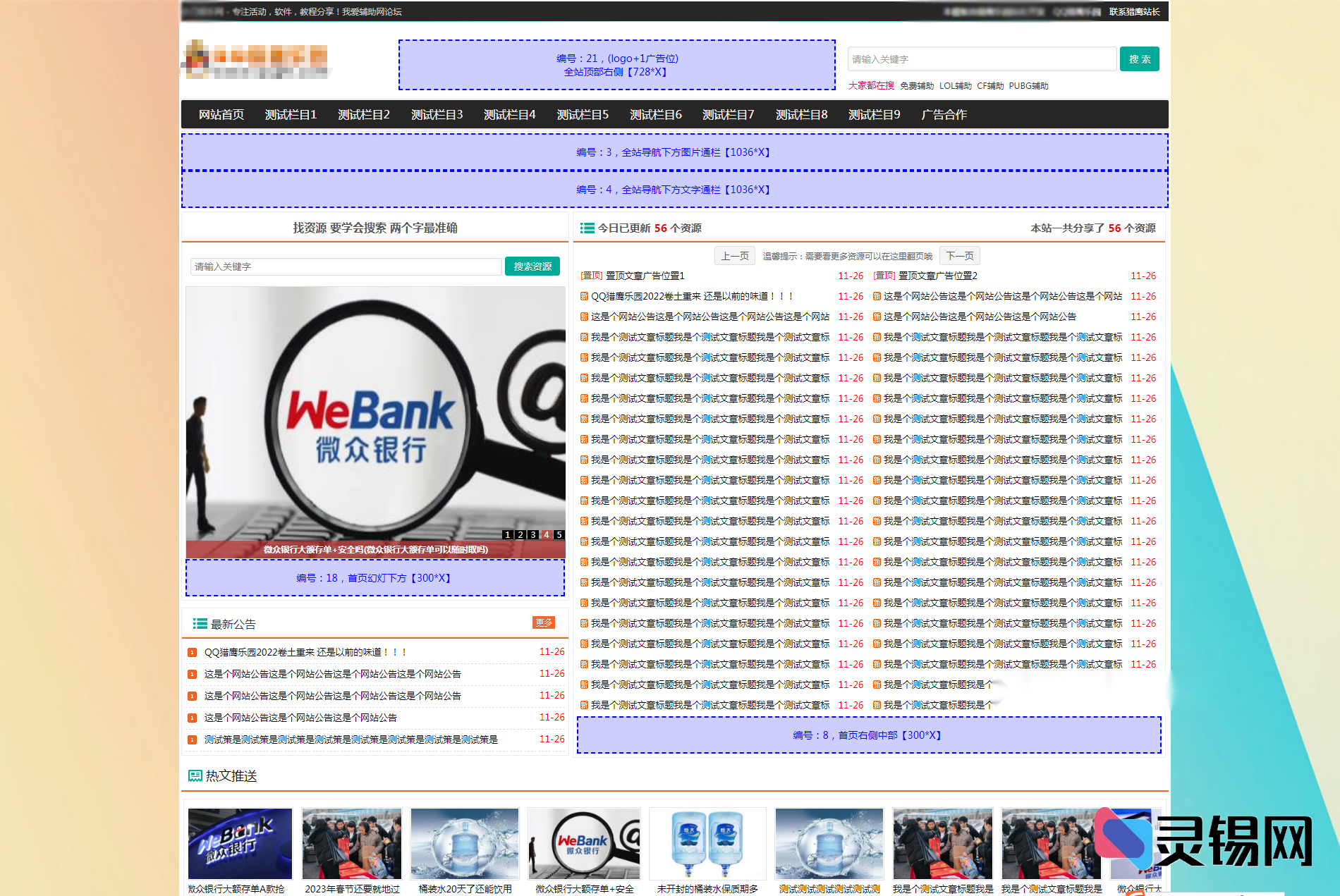This screenshot has width=1340, height=896.
Task: Click the list icon next to 最新公告
Action: (200, 624)
